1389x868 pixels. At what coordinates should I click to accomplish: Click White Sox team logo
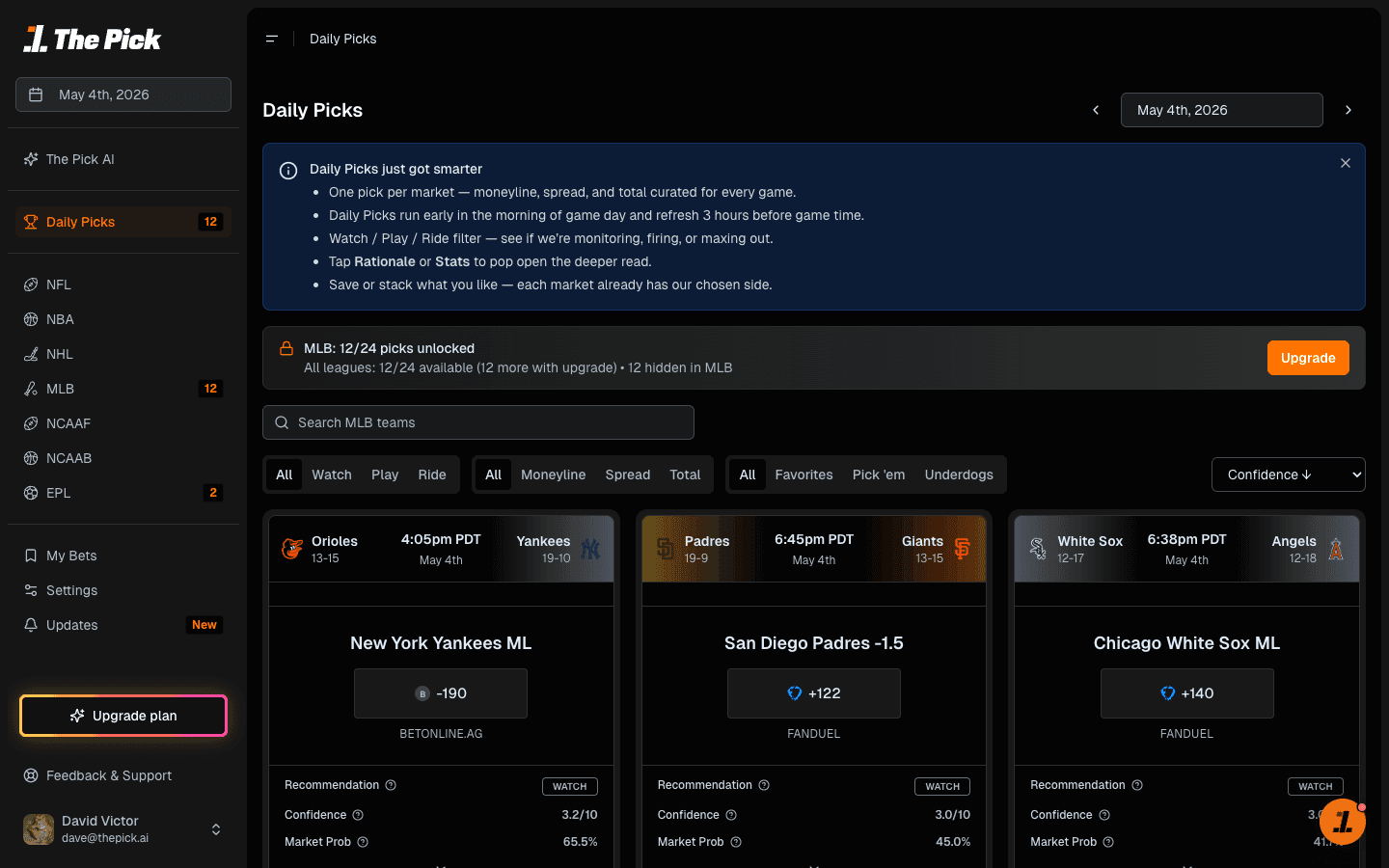[x=1038, y=549]
